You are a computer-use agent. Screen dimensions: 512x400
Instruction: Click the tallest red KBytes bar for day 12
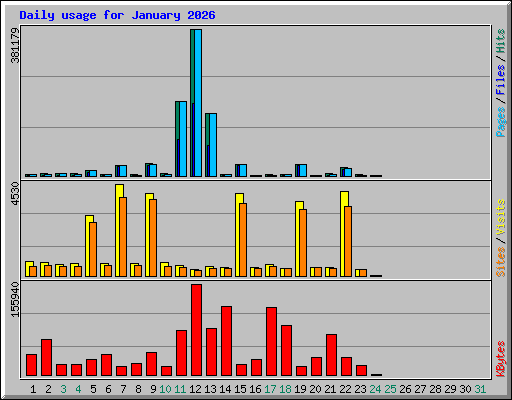tap(196, 330)
